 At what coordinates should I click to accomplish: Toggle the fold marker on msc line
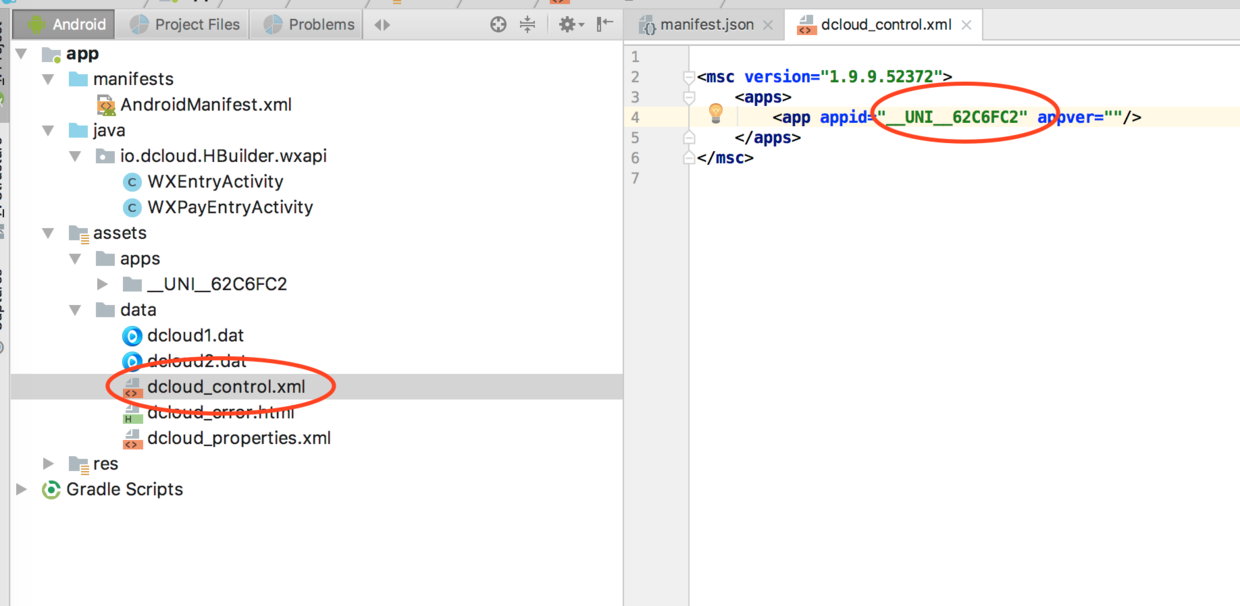coord(689,77)
